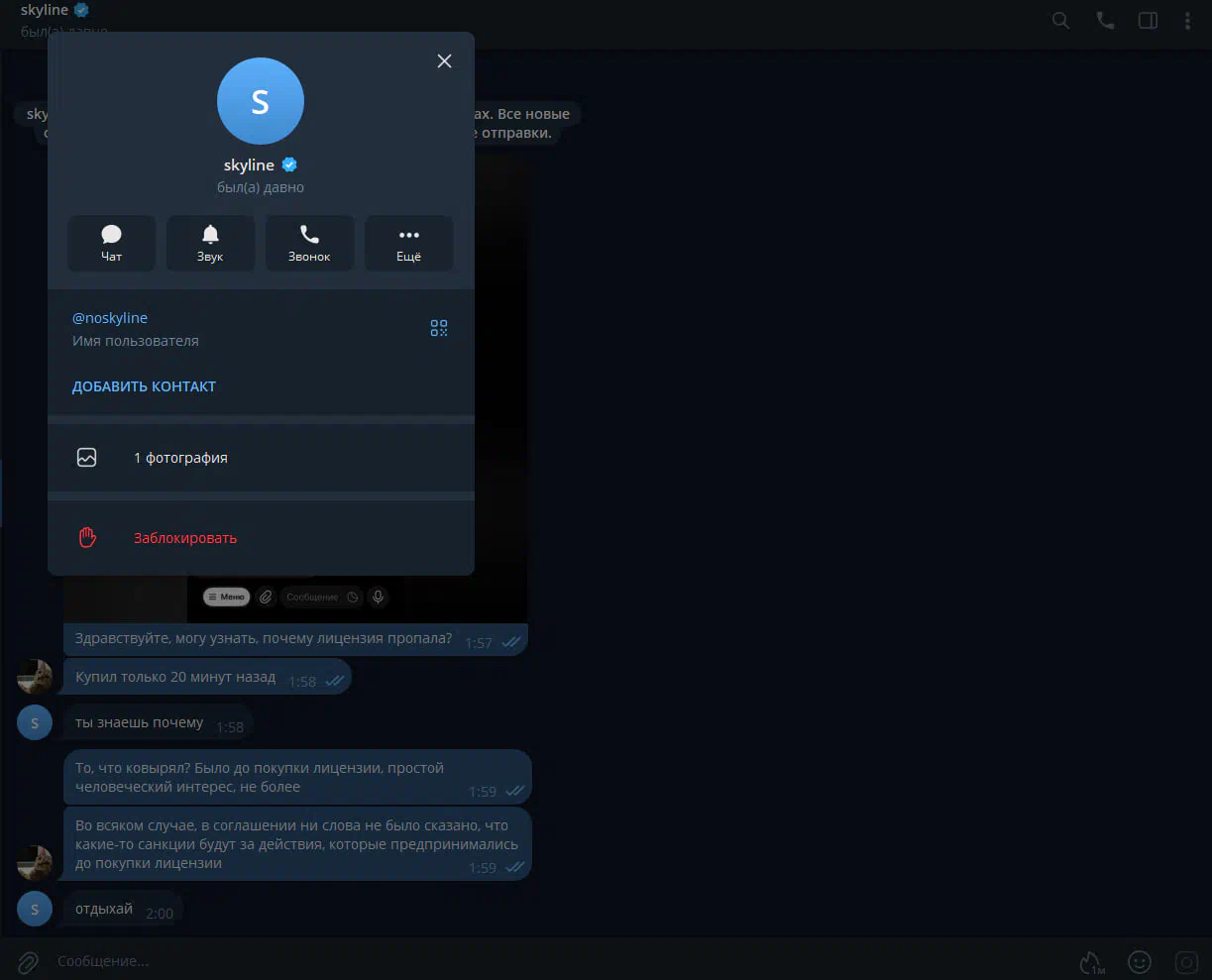Viewport: 1212px width, 980px height.
Task: Start a call with the Звонок button
Action: coord(309,243)
